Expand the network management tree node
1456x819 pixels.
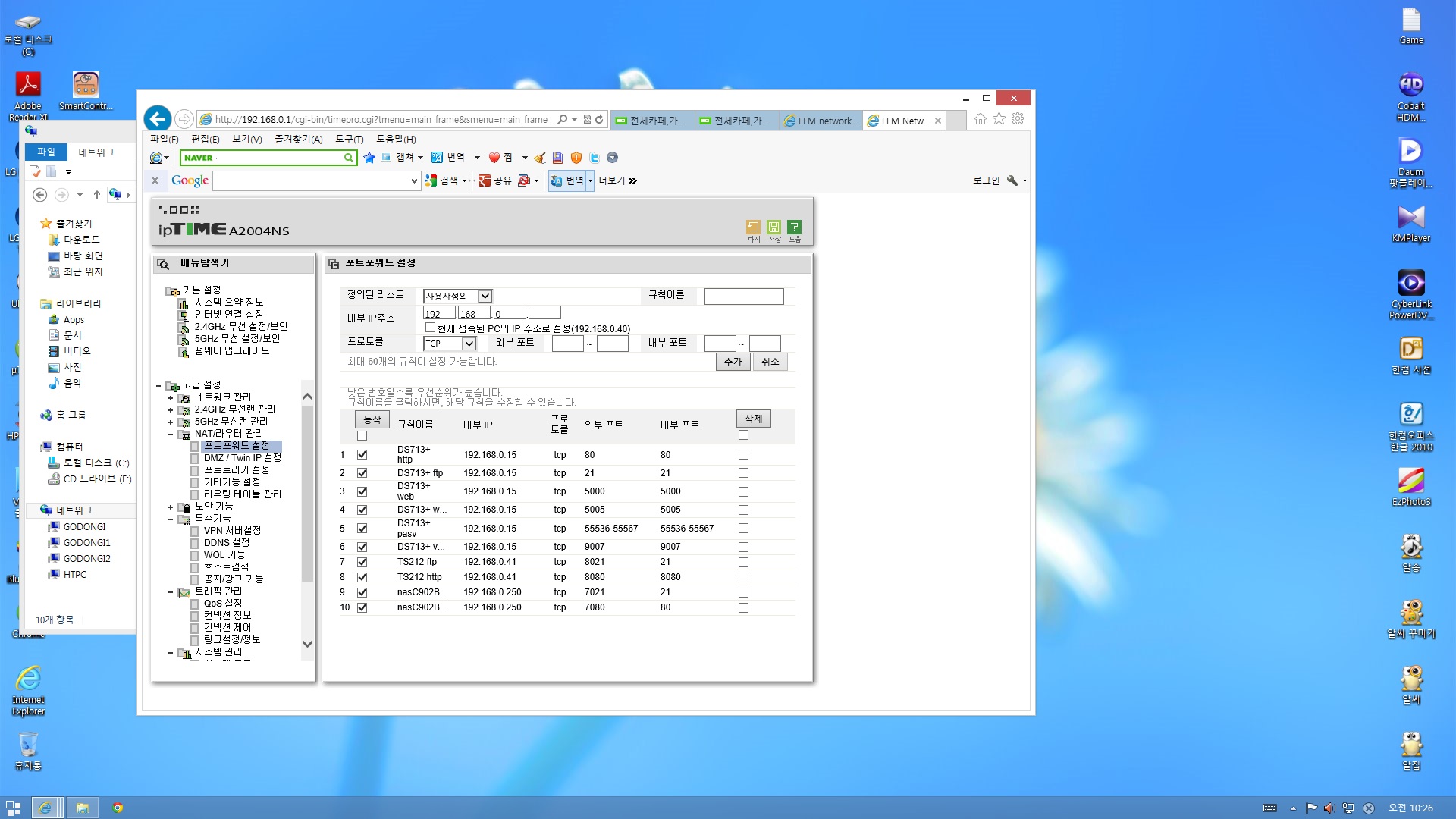pyautogui.click(x=171, y=397)
